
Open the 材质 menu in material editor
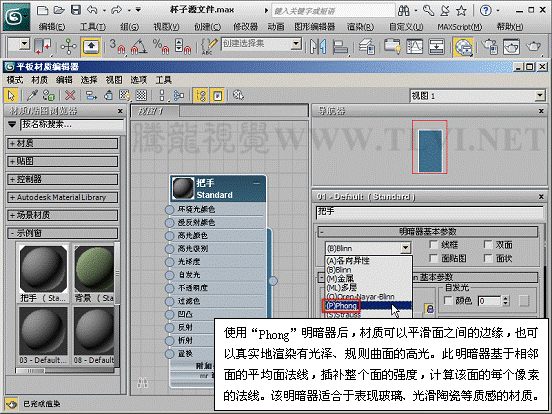click(39, 80)
